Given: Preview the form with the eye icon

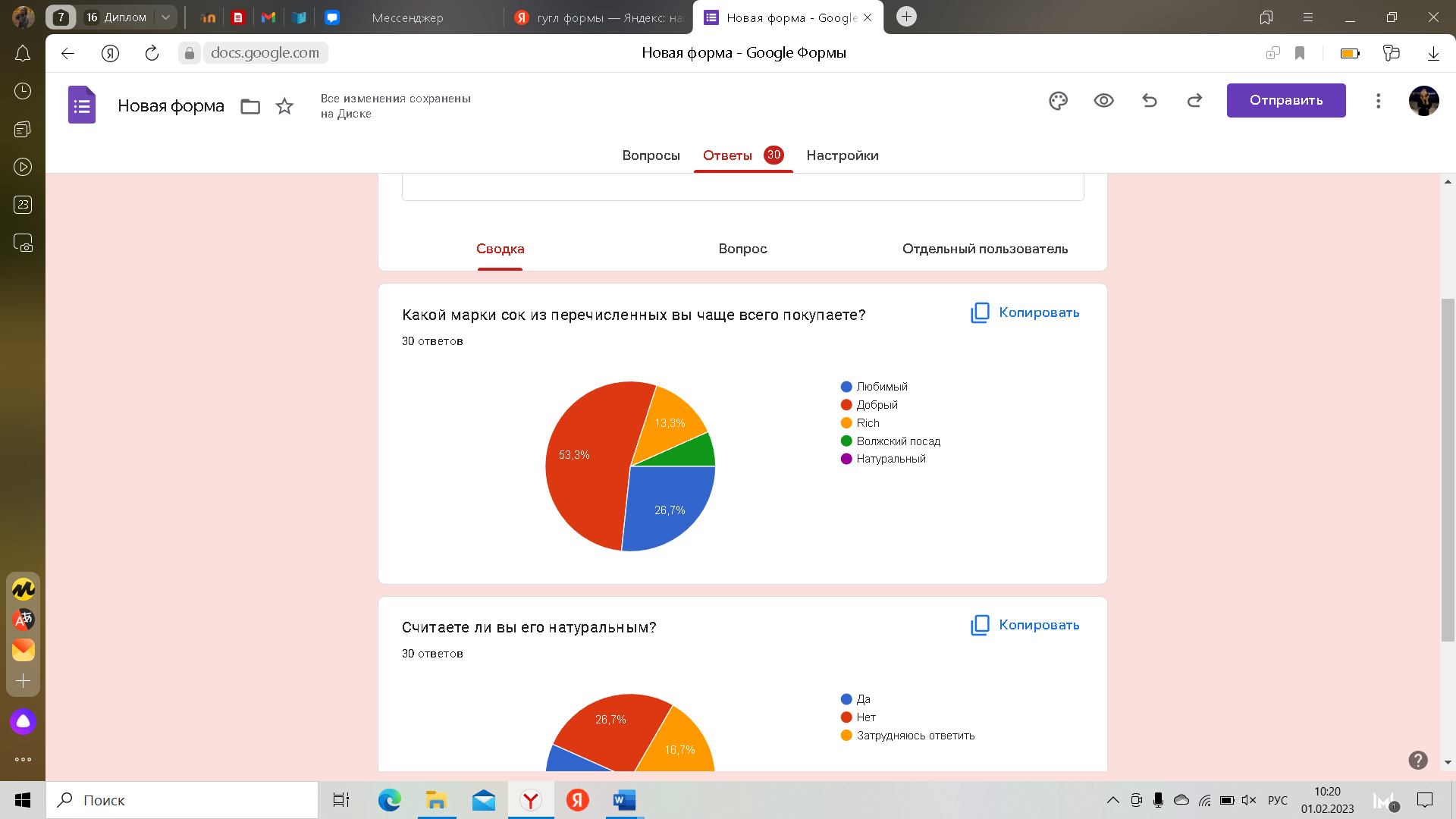Looking at the screenshot, I should click(1103, 101).
